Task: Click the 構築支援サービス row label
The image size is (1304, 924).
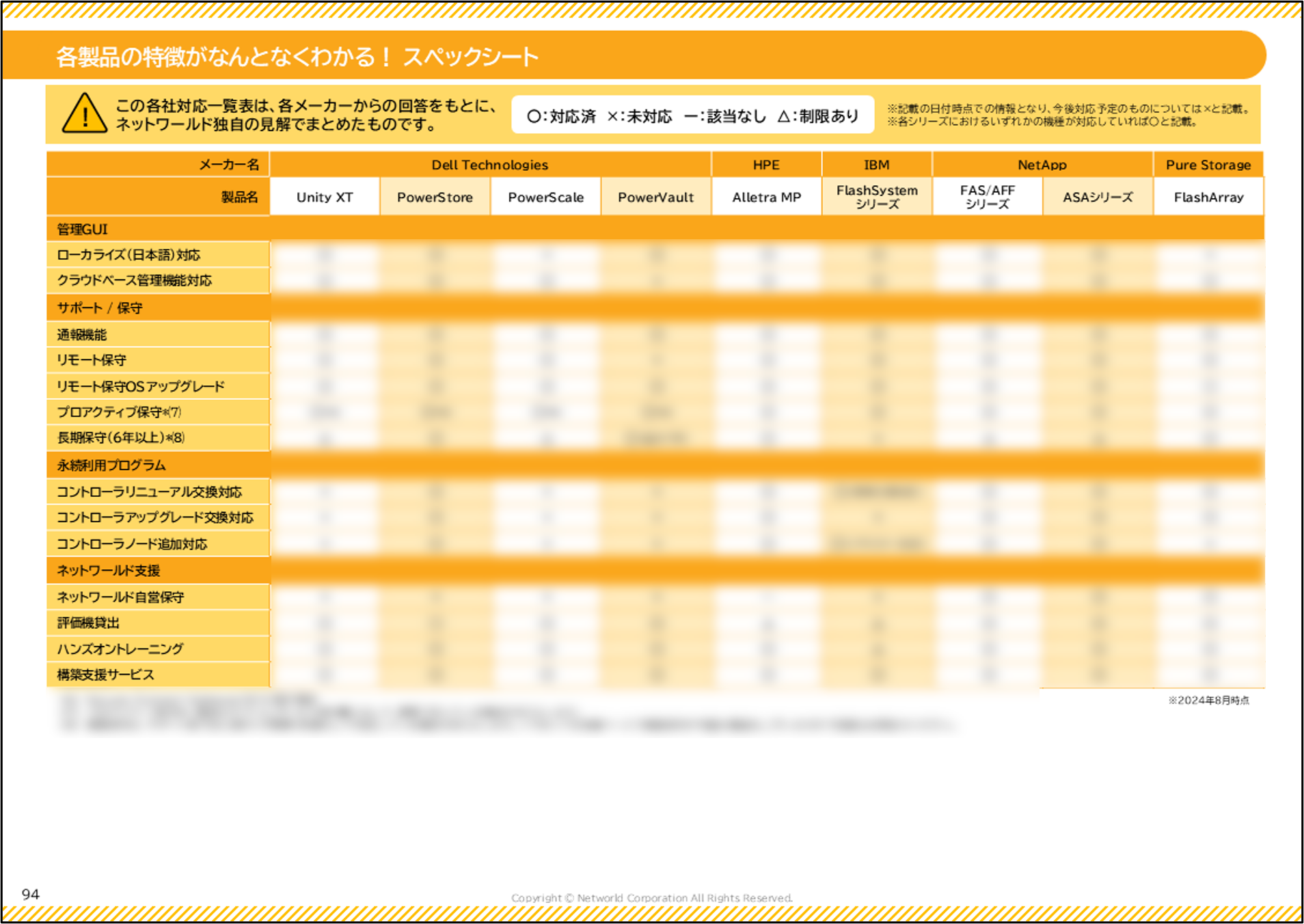Action: [158, 675]
